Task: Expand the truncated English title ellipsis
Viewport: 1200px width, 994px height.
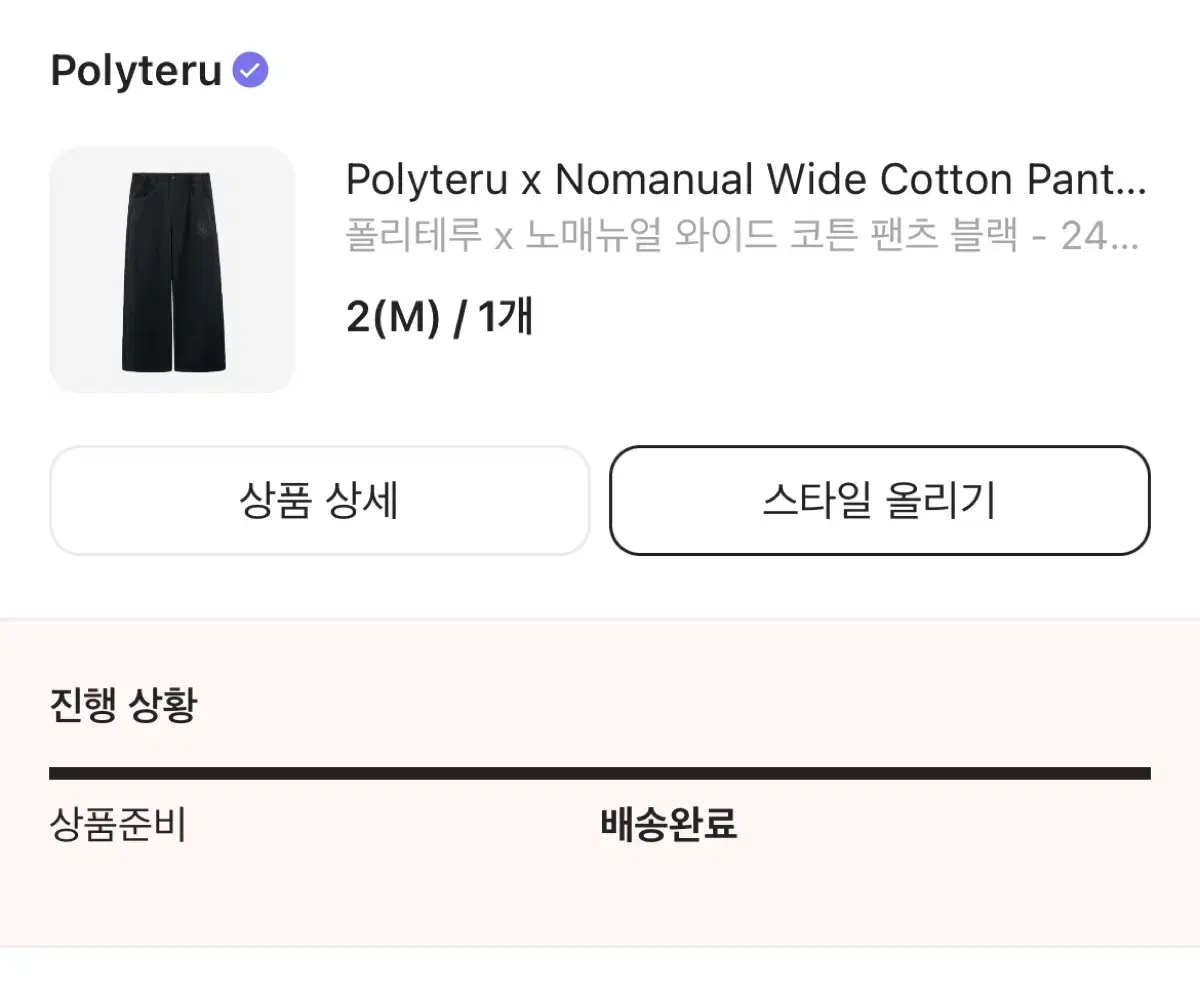Action: pyautogui.click(x=1129, y=181)
